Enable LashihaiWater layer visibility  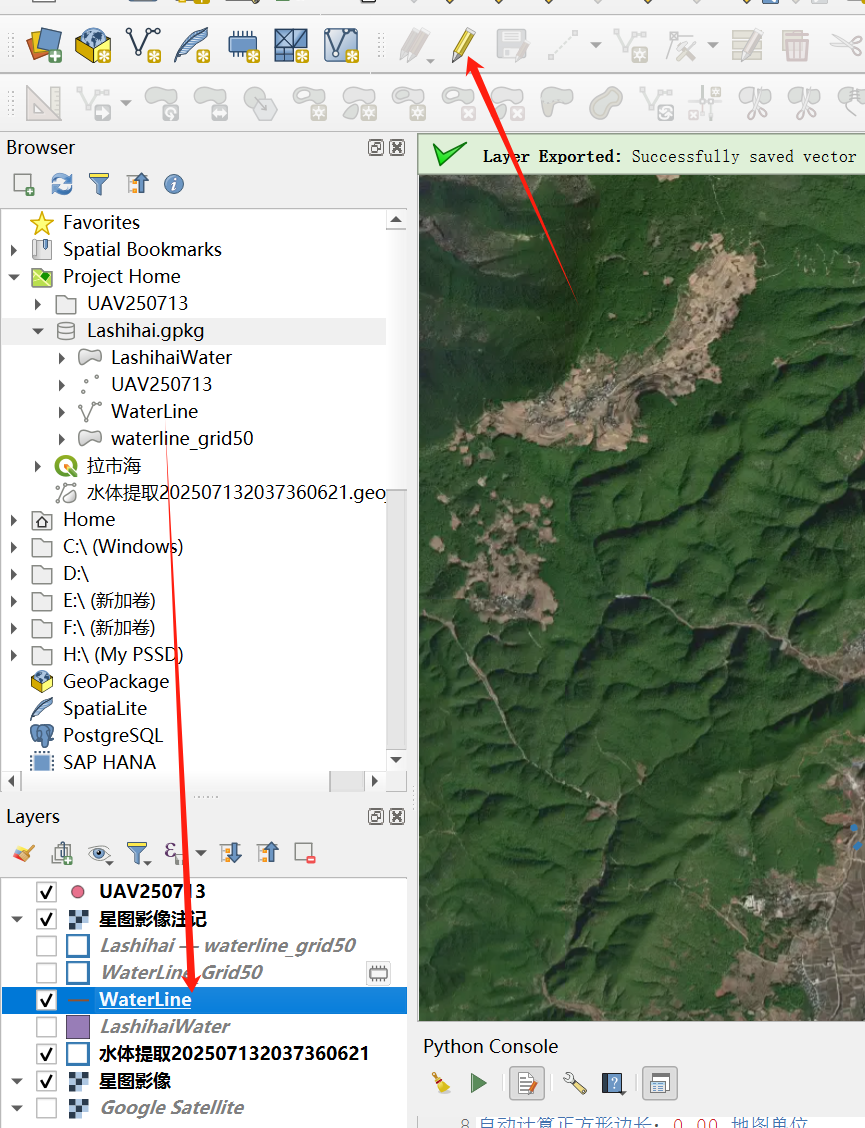tap(46, 1027)
